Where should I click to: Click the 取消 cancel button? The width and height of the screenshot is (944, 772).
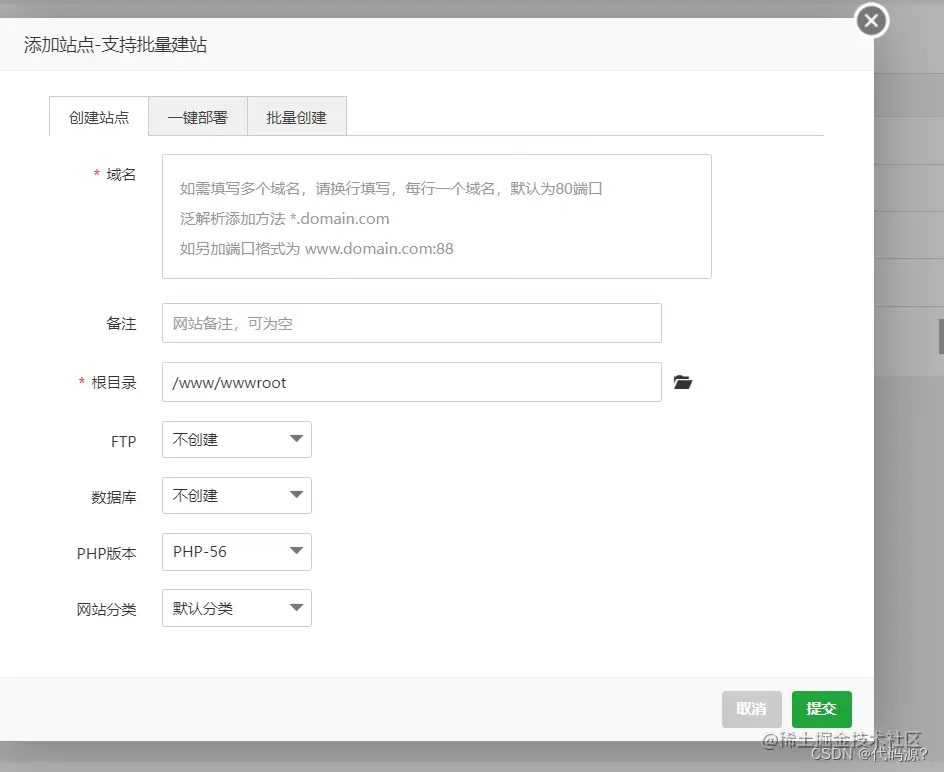(751, 708)
